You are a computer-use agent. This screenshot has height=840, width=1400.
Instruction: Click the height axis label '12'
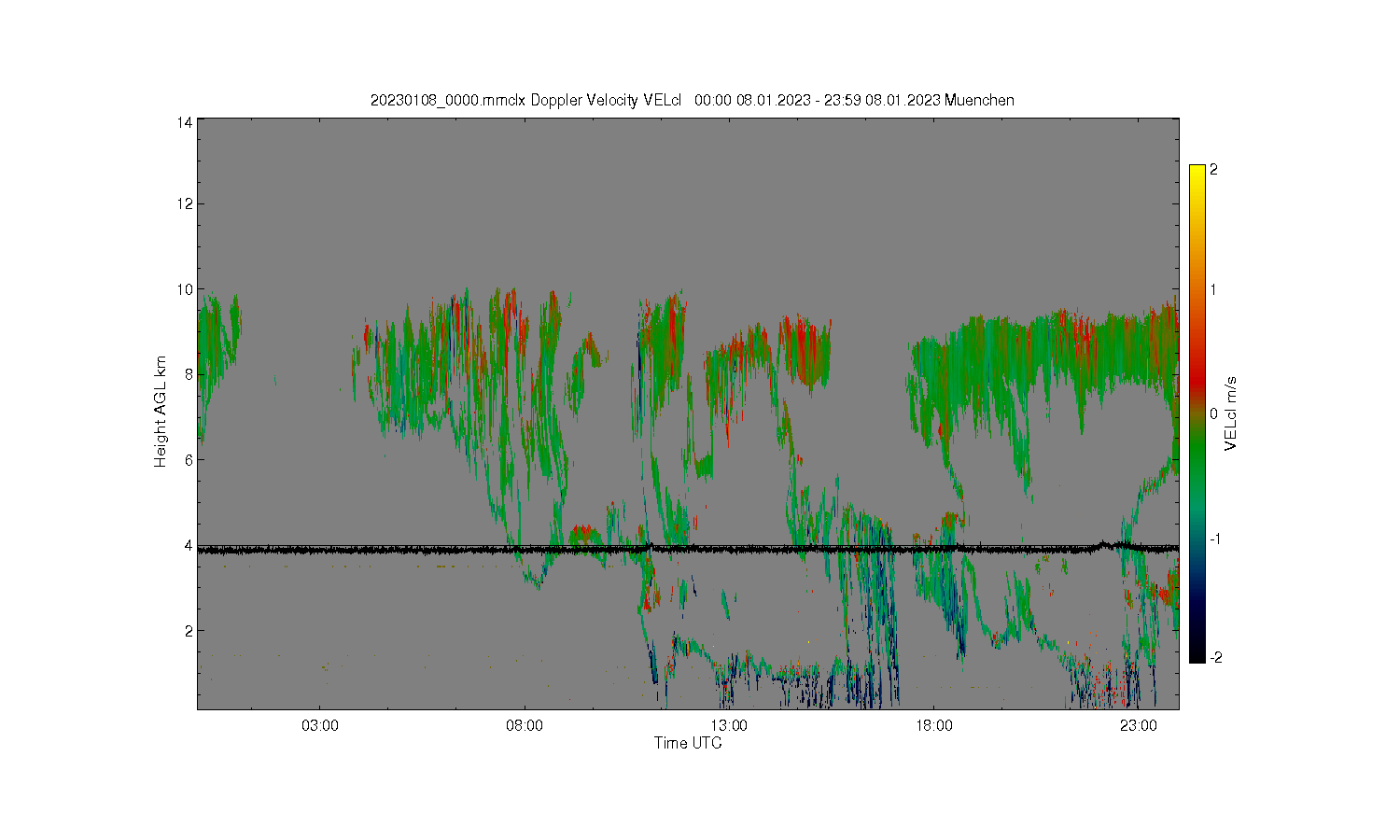click(x=184, y=203)
